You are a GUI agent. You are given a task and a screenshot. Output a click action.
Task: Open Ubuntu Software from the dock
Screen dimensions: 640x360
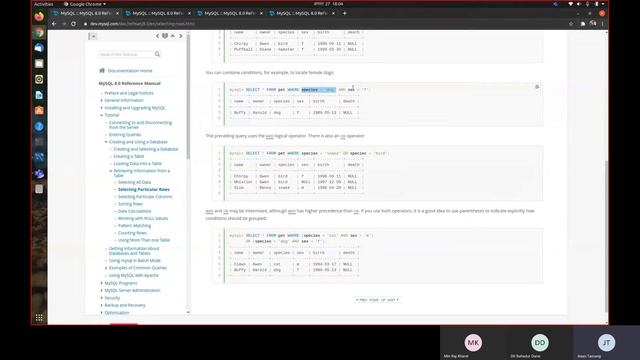[39, 111]
